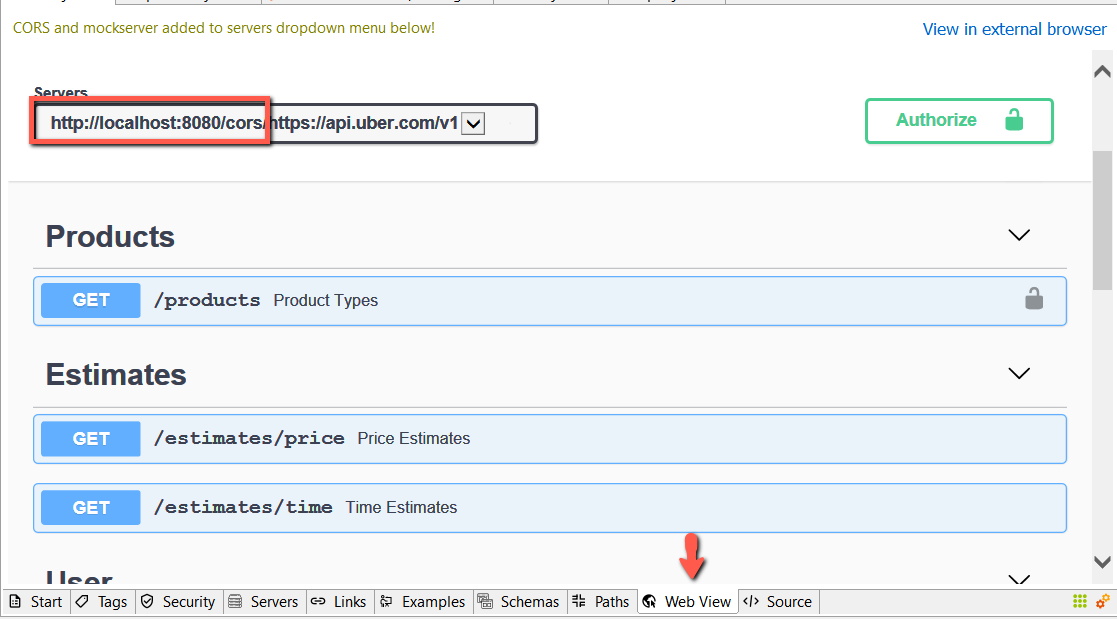Image resolution: width=1117 pixels, height=619 pixels.
Task: Click the orange gears icon in status bar
Action: [1103, 601]
